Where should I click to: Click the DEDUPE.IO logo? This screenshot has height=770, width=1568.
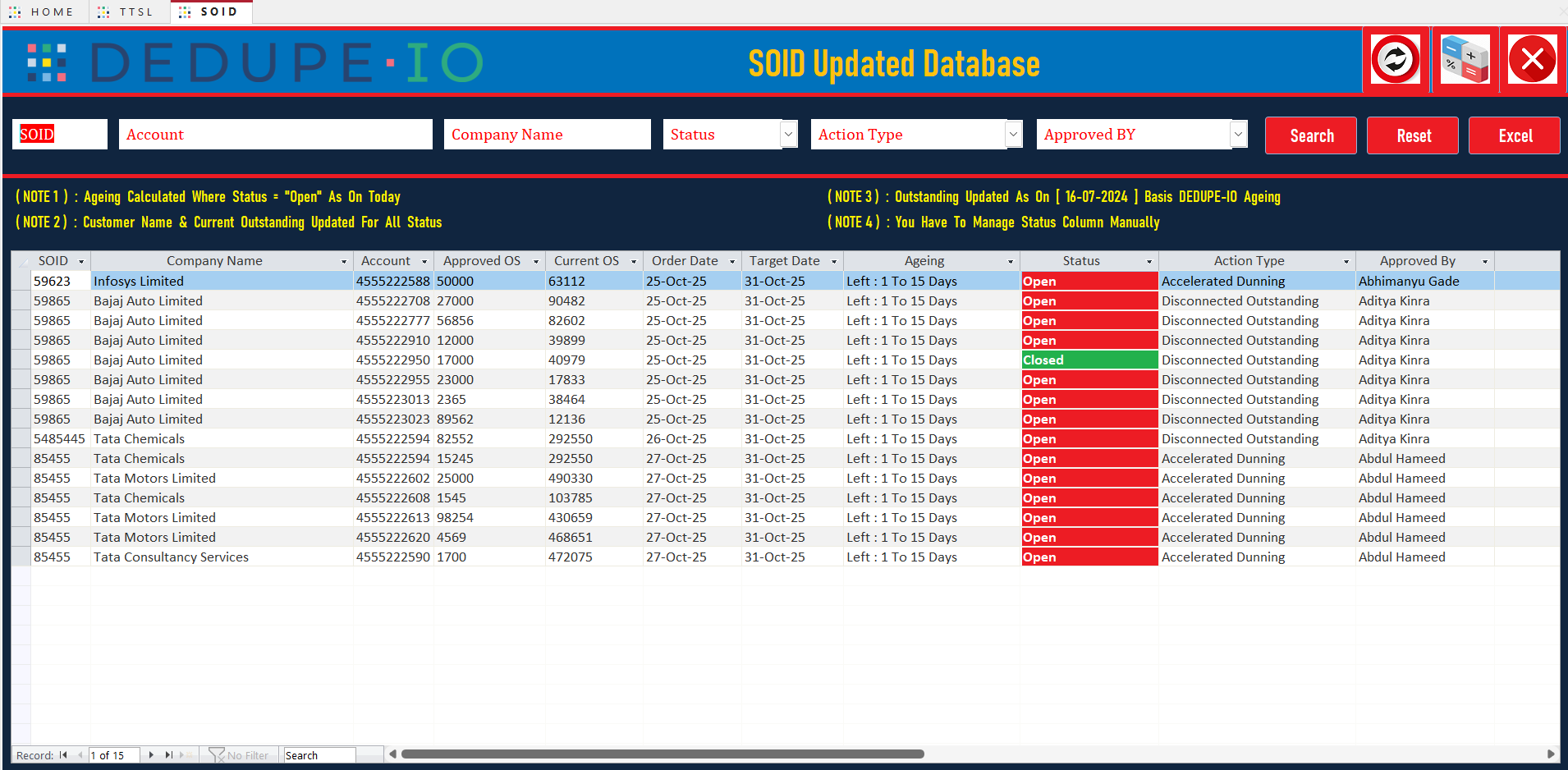pos(246,62)
